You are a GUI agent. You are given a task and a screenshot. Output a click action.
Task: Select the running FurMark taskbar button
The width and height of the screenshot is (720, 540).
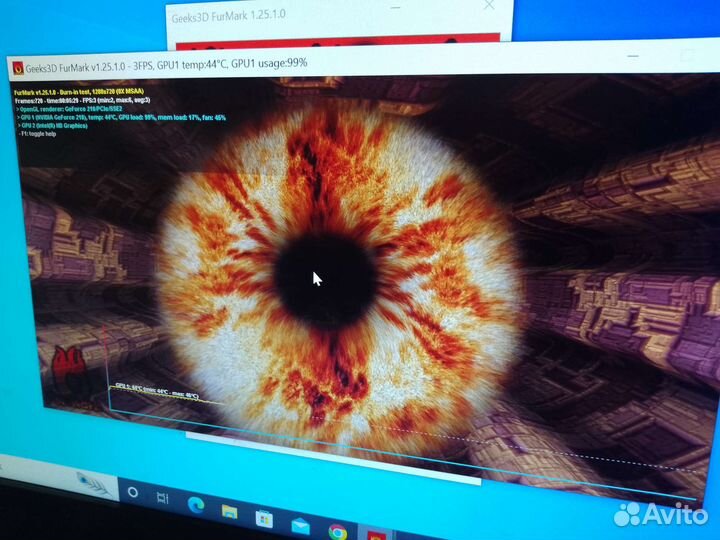pyautogui.click(x=376, y=535)
